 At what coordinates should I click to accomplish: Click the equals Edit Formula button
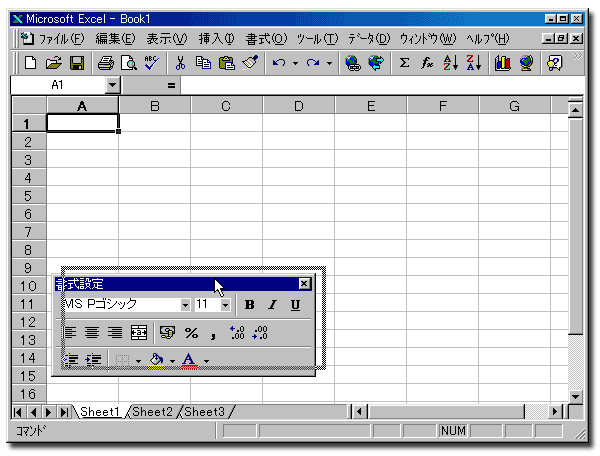(x=171, y=85)
